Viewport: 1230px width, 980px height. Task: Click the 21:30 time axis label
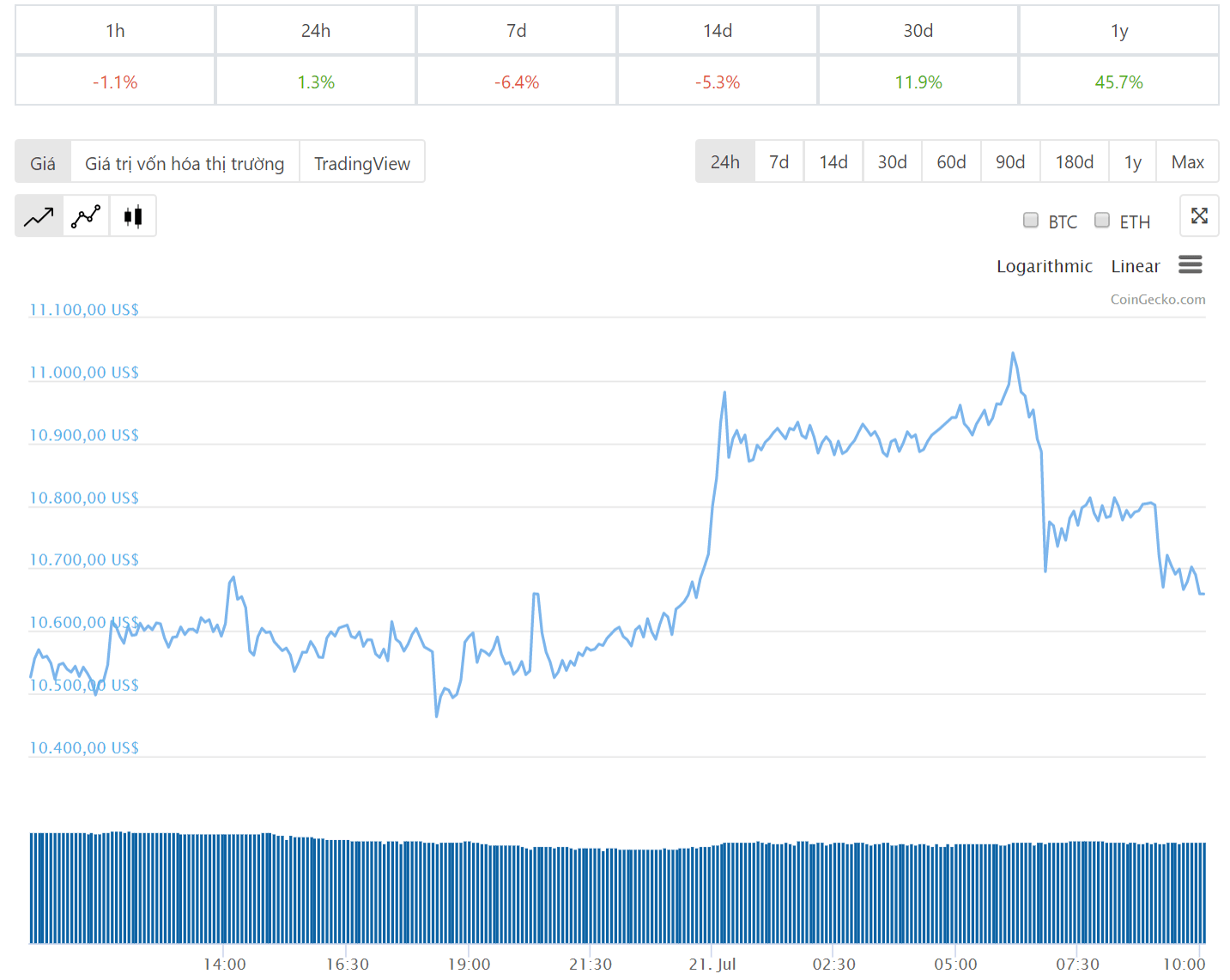click(591, 964)
